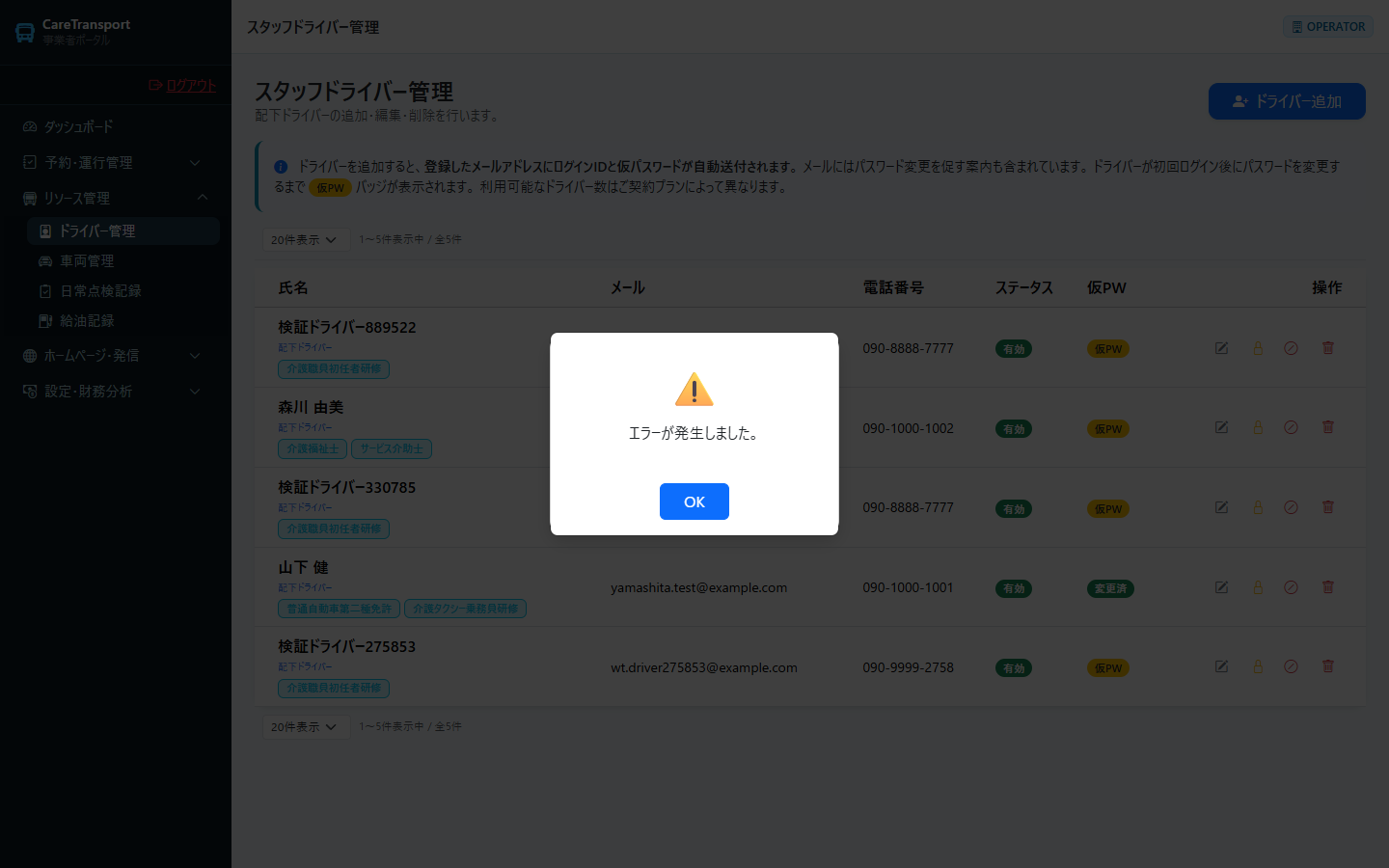
Task: Click the 仮PW column header
Action: pyautogui.click(x=1106, y=287)
